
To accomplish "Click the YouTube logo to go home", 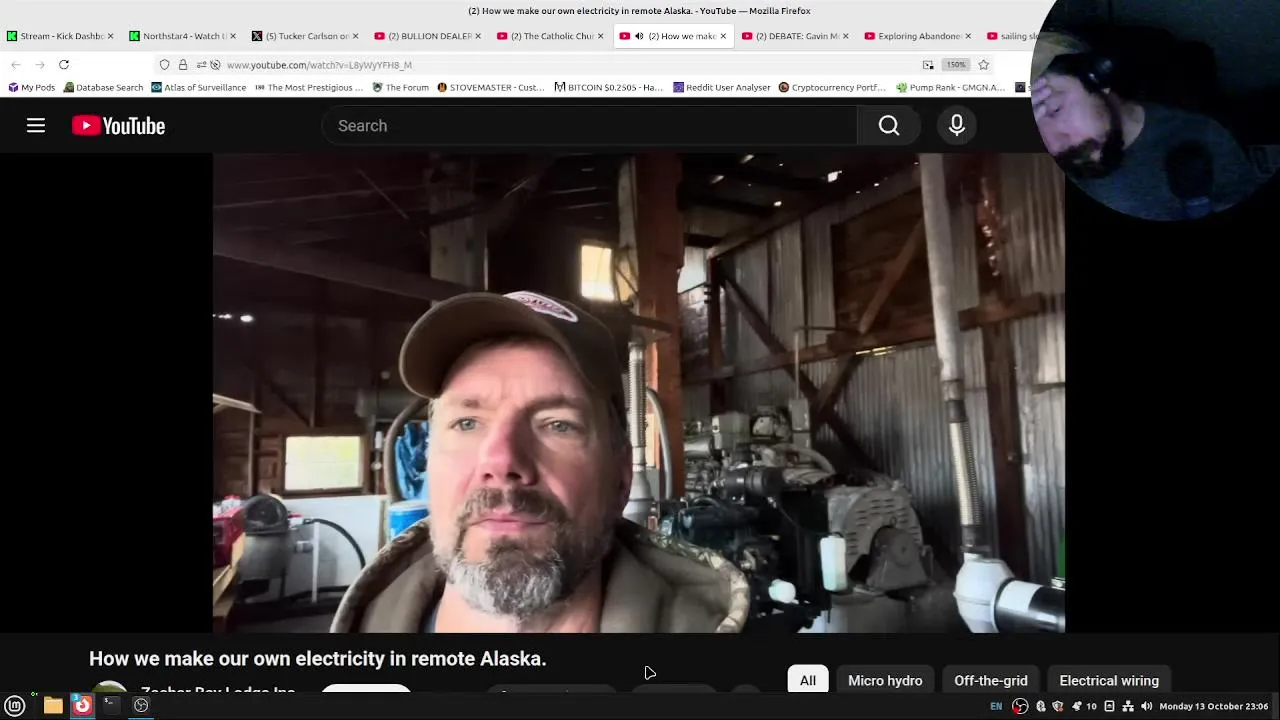I will [x=118, y=126].
